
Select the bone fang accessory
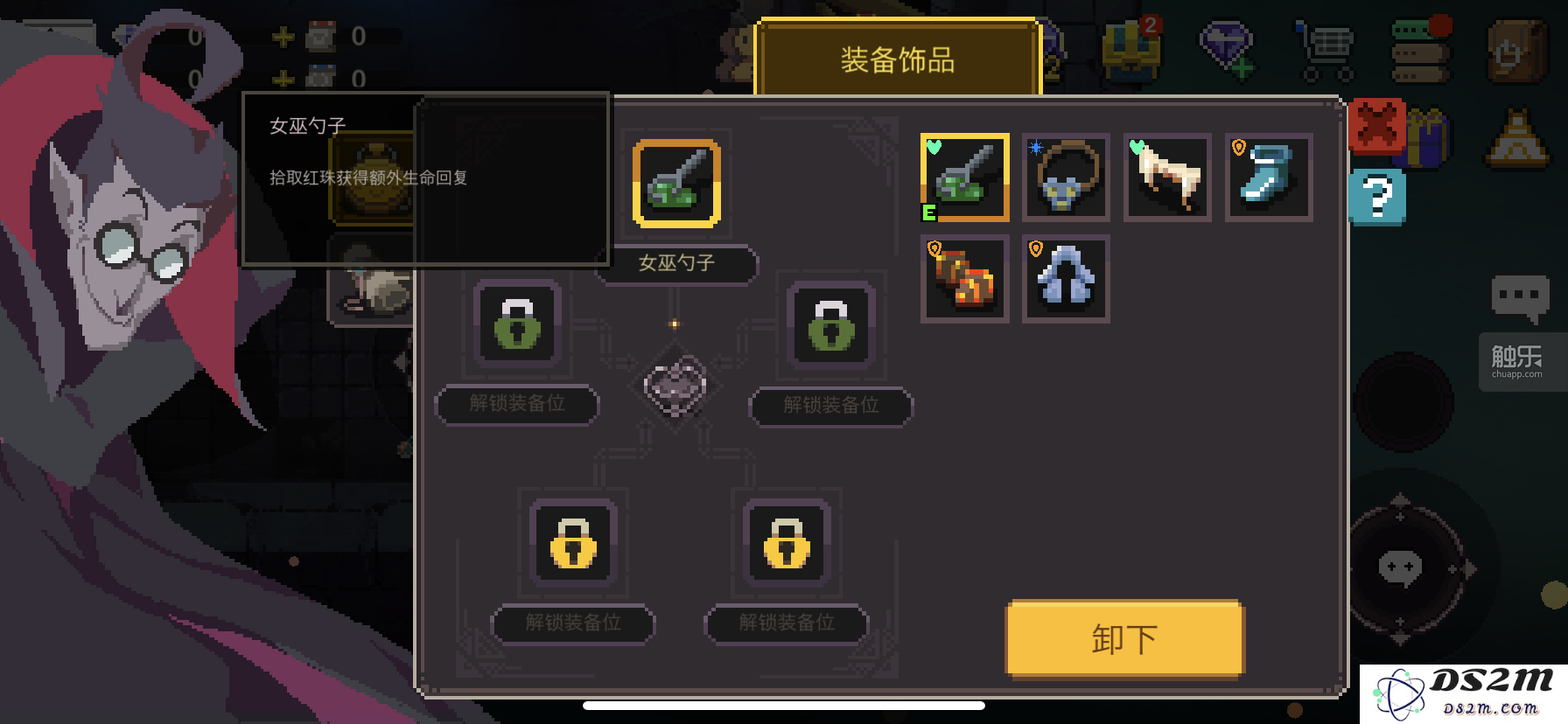tap(1167, 178)
